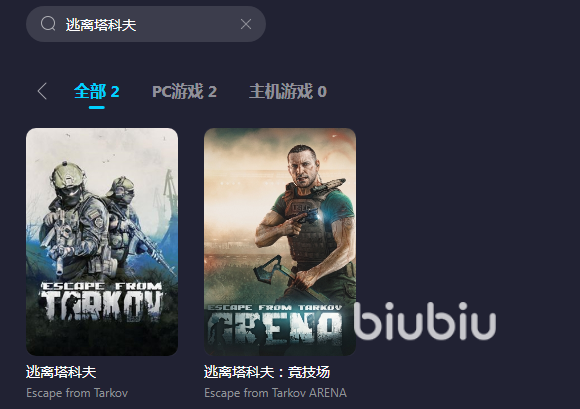Image resolution: width=580 pixels, height=409 pixels.
Task: Clear the search text with the X icon
Action: [246, 24]
